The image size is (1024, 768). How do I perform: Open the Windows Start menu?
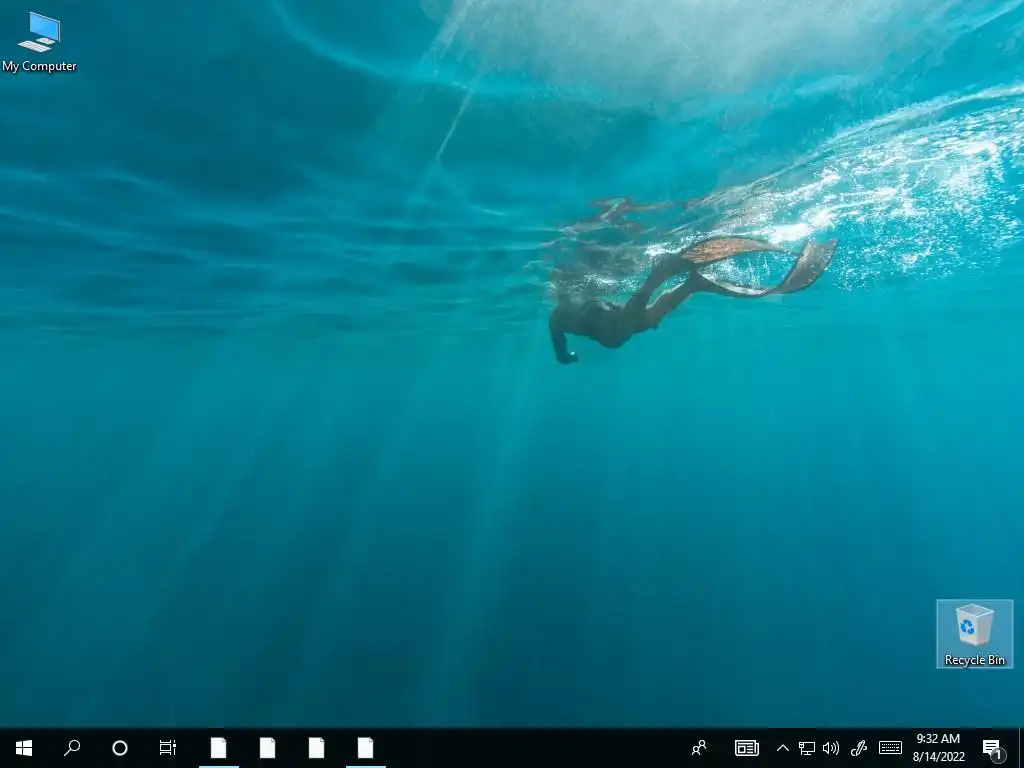click(24, 748)
